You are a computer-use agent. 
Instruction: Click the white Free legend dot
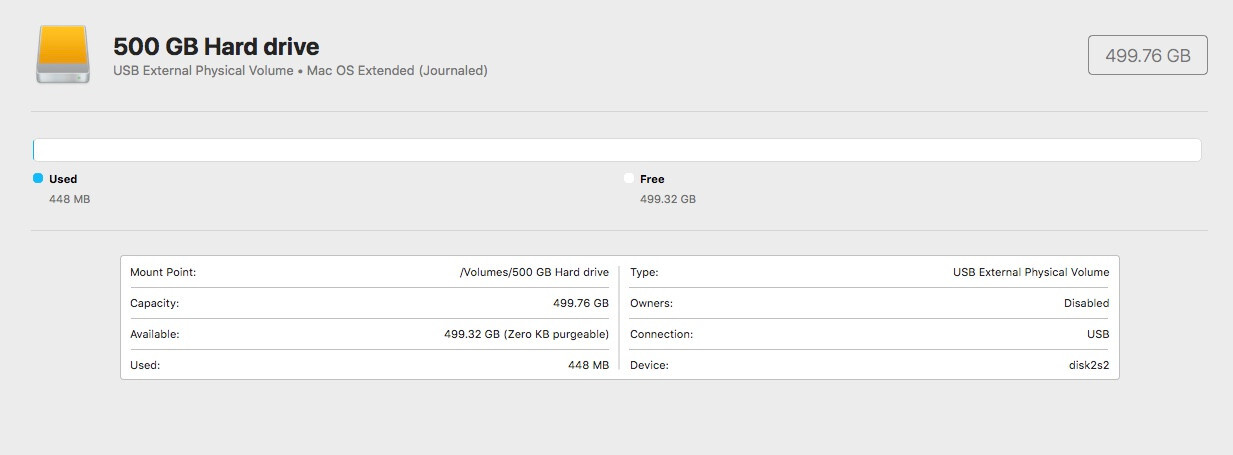(629, 178)
